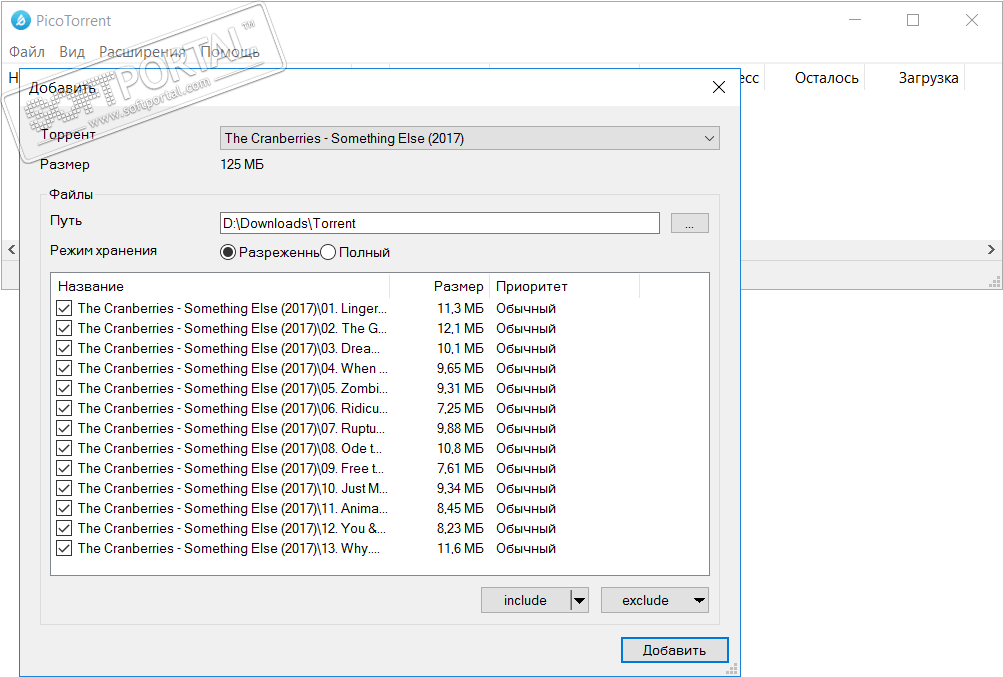The width and height of the screenshot is (1003, 677).
Task: Close the Добавить dialog
Action: [718, 87]
